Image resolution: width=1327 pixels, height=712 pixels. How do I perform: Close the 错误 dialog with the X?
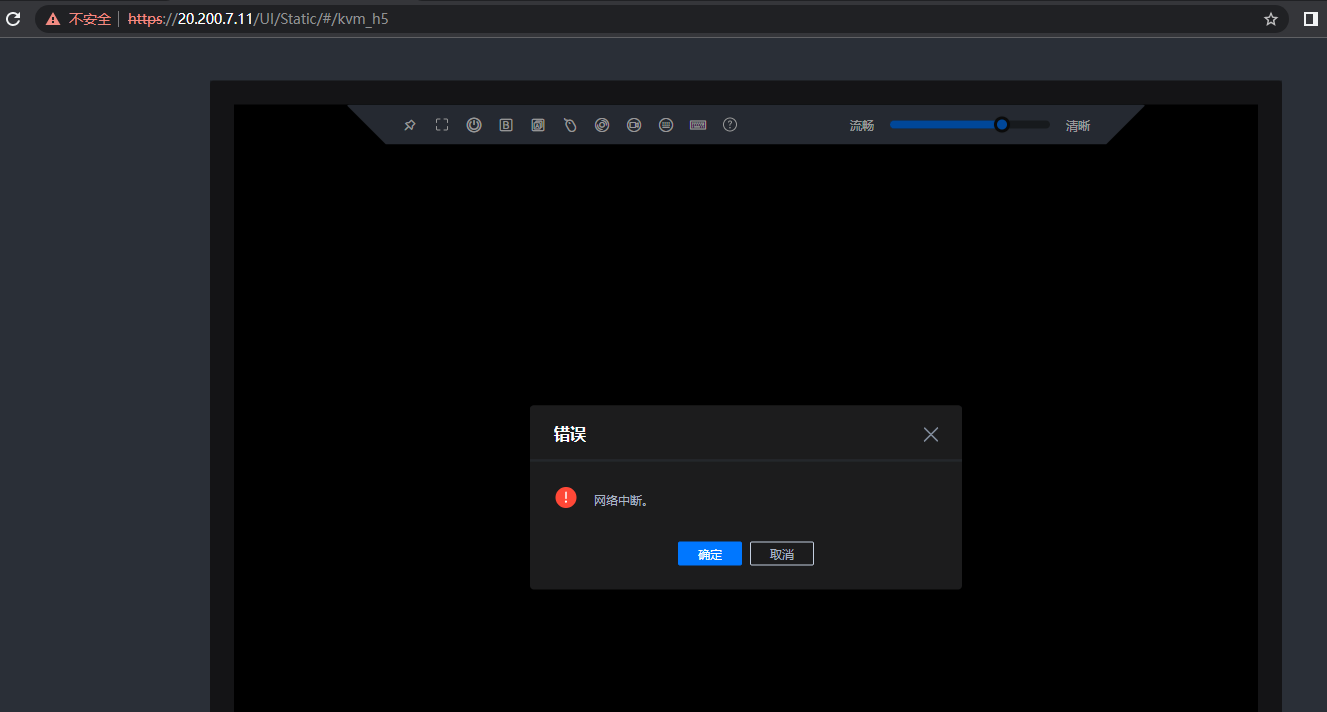[931, 434]
